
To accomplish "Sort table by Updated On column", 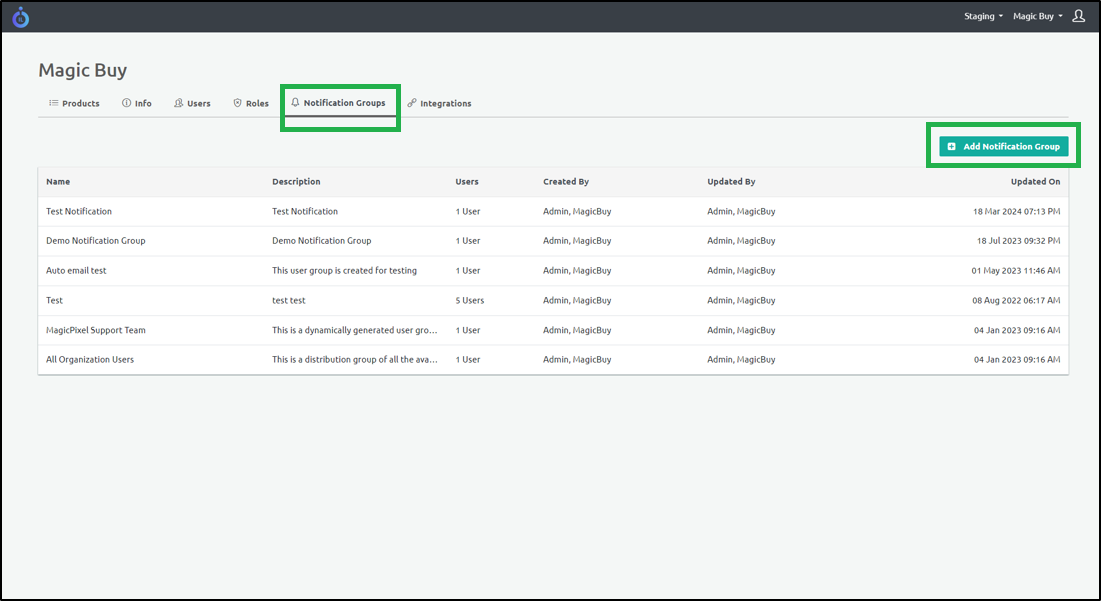I will click(1035, 182).
